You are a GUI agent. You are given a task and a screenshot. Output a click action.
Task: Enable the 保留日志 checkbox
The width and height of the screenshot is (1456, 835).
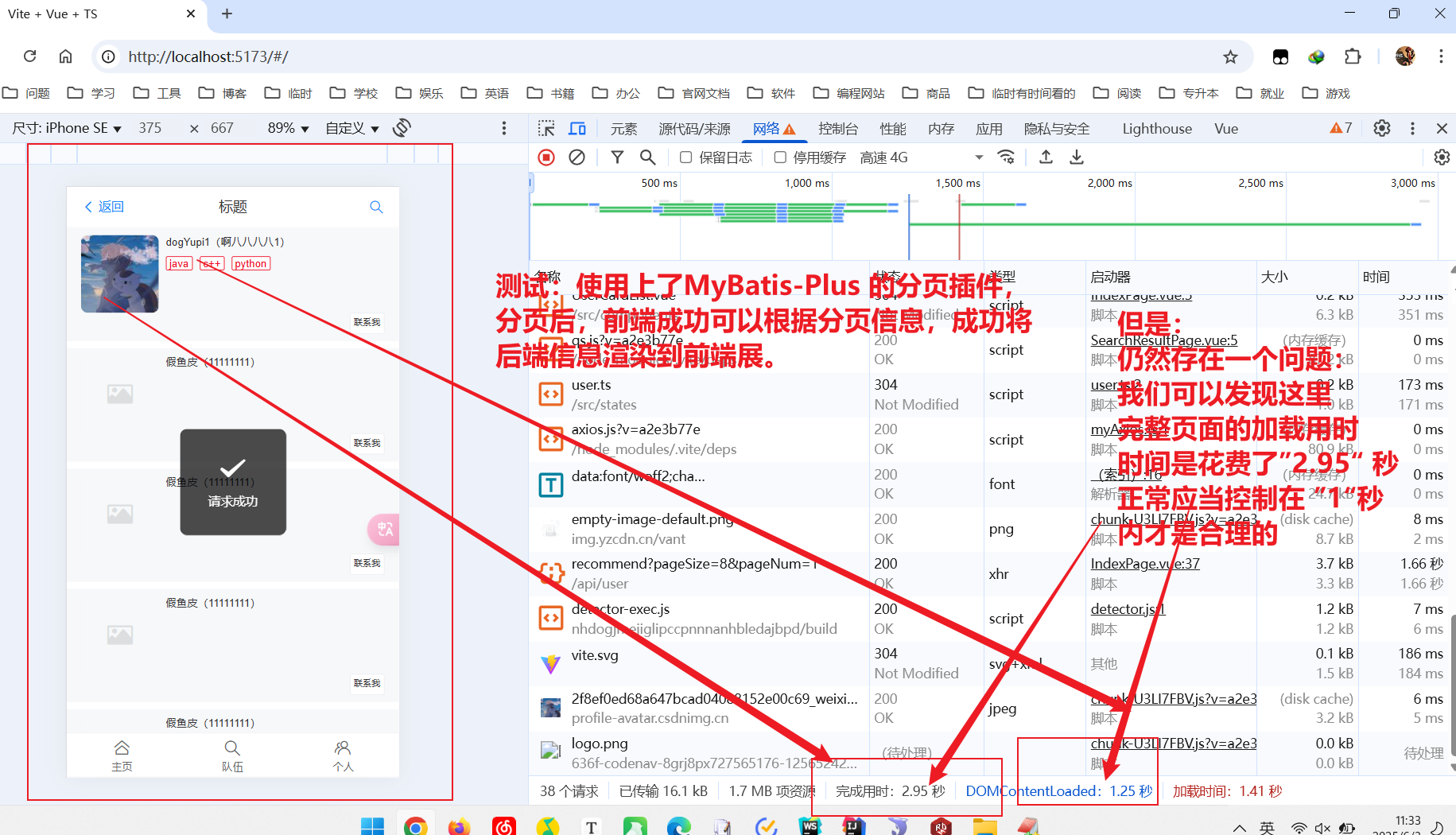click(686, 157)
